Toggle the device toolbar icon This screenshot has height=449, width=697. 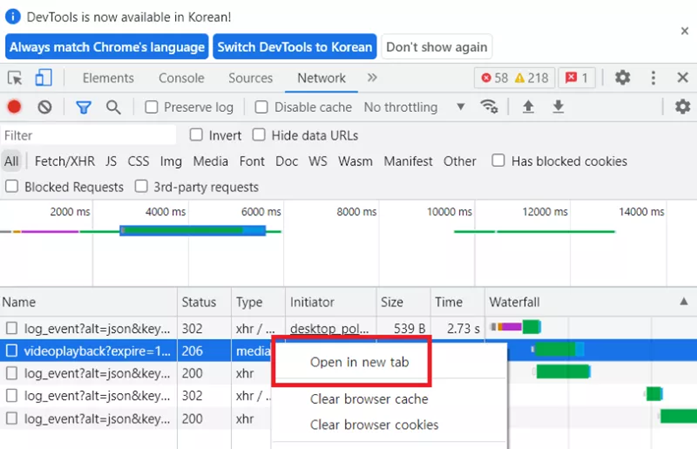43,78
